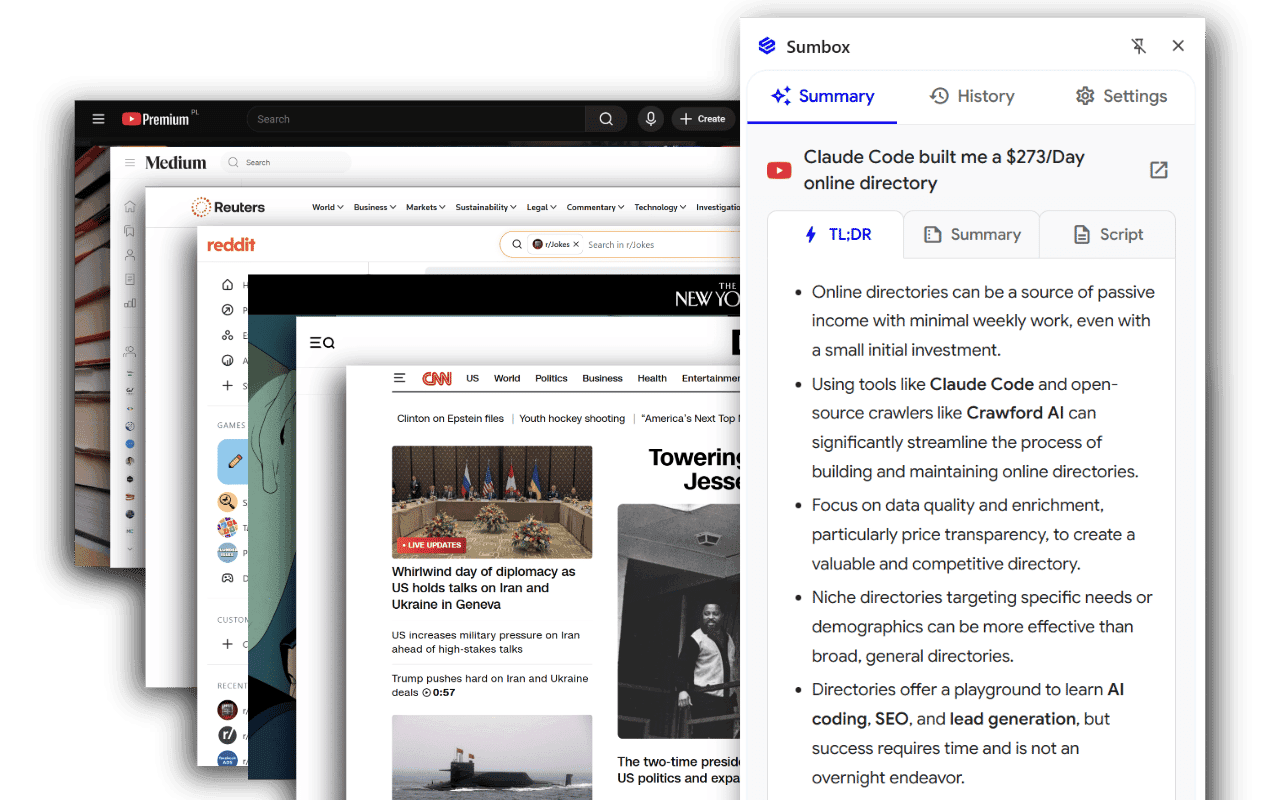Open CNN Business section

[x=602, y=378]
